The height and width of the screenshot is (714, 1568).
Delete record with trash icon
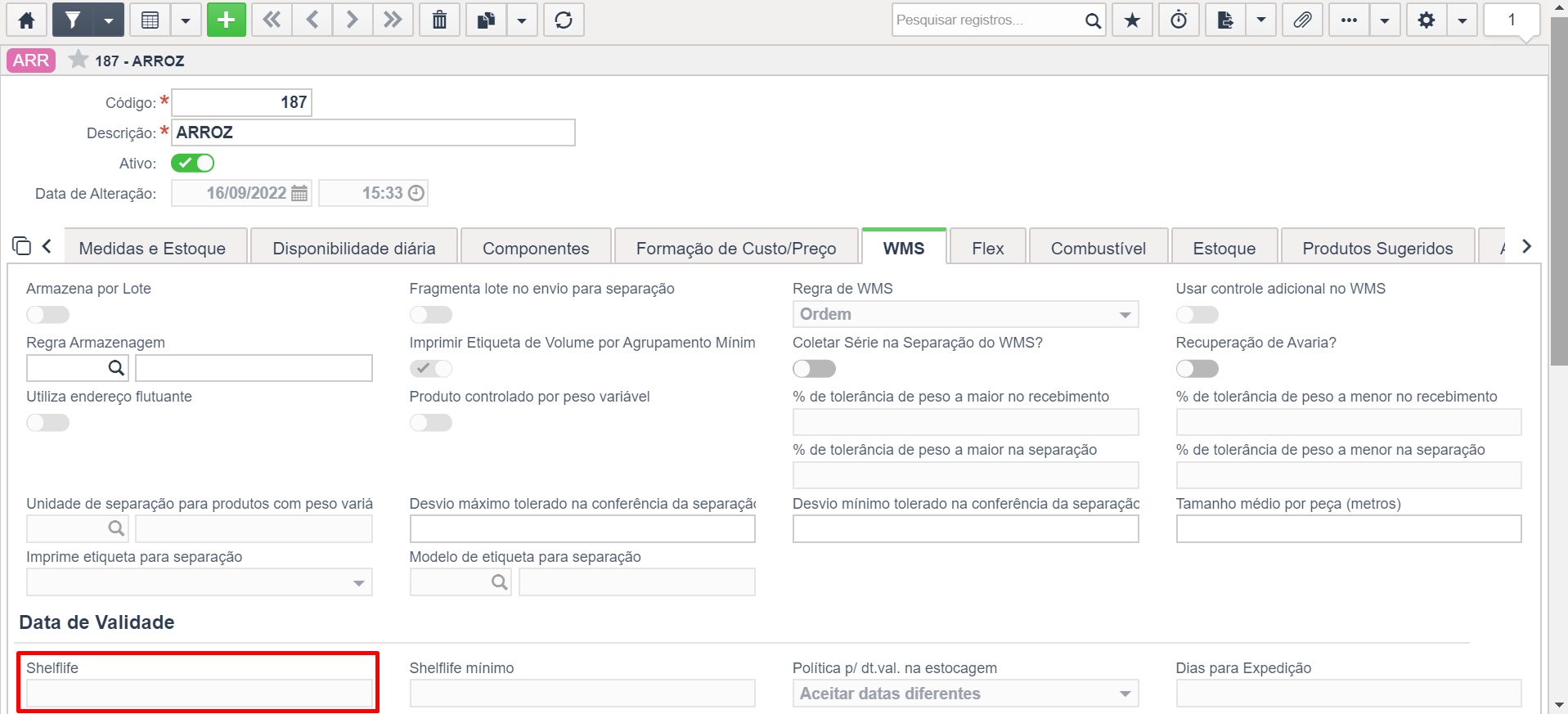(440, 20)
